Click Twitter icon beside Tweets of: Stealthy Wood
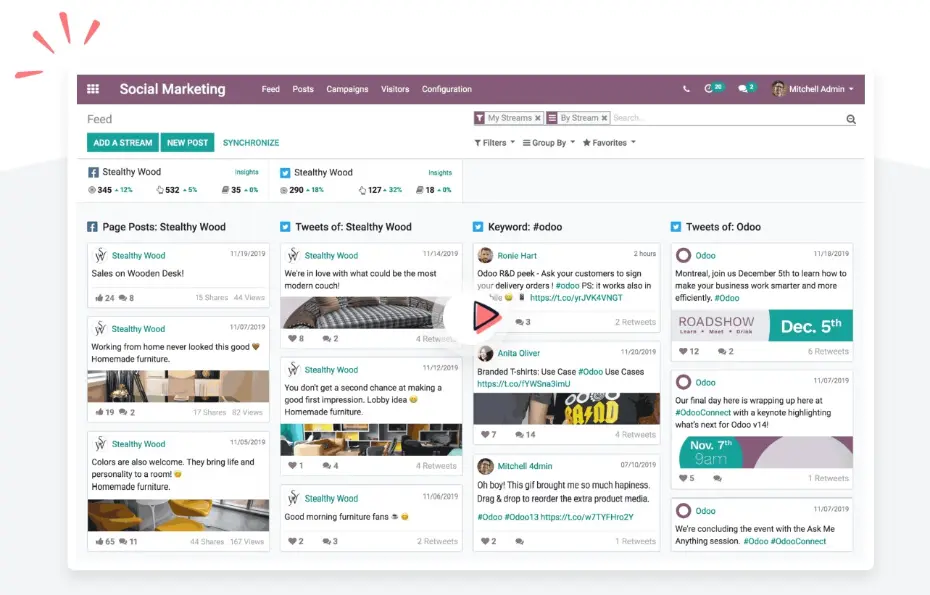Screen dimensions: 930x595 click(x=285, y=227)
